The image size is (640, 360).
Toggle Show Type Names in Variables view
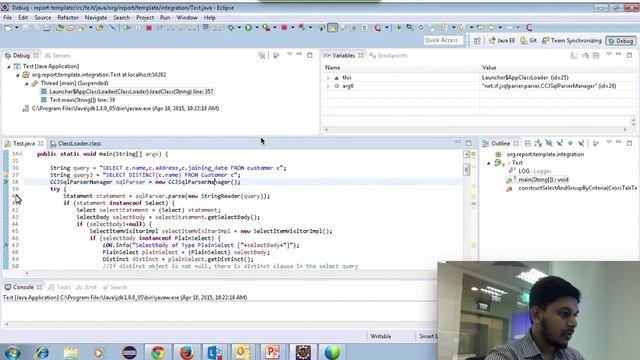click(574, 55)
